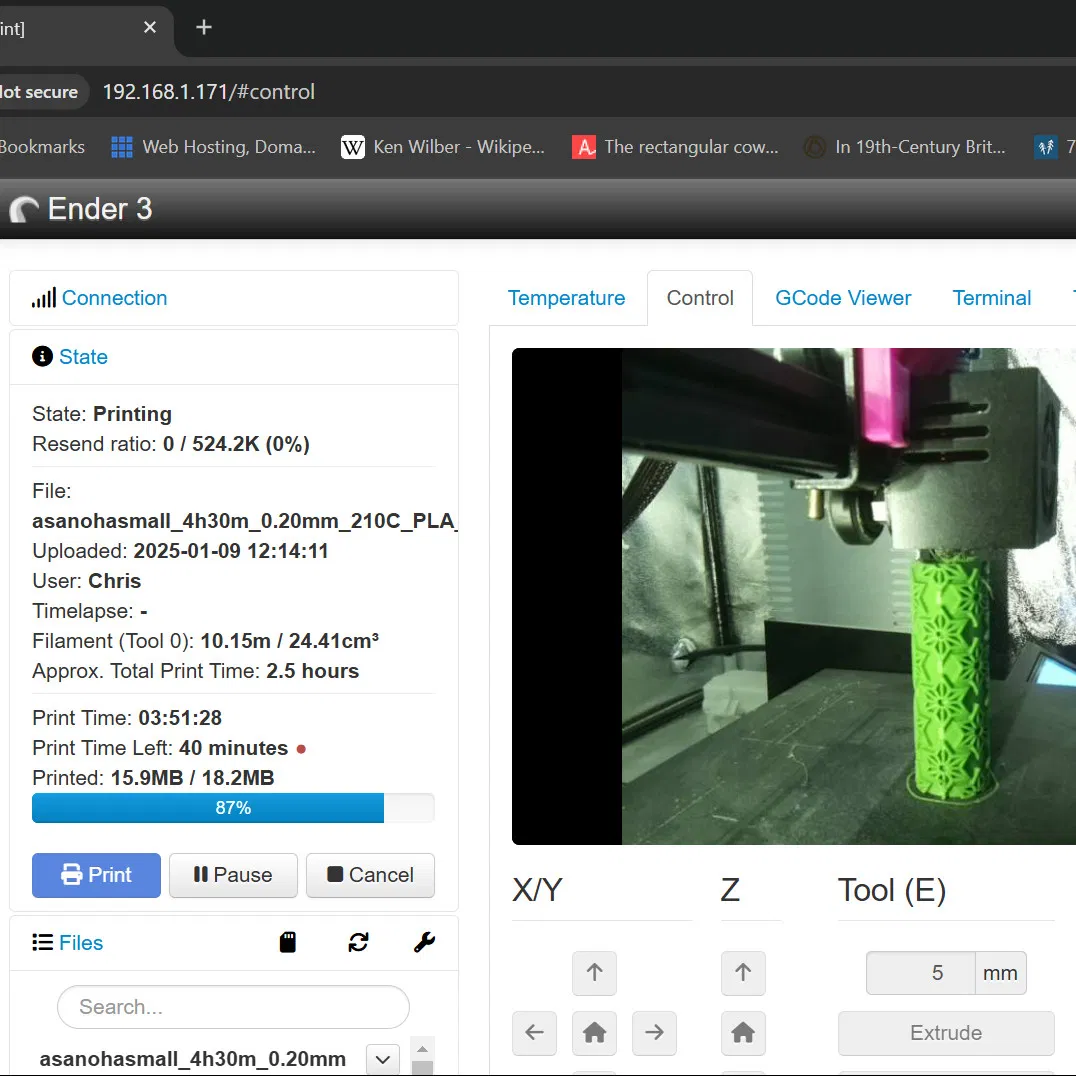Click the blue Print button
The width and height of the screenshot is (1076, 1076).
pos(96,875)
